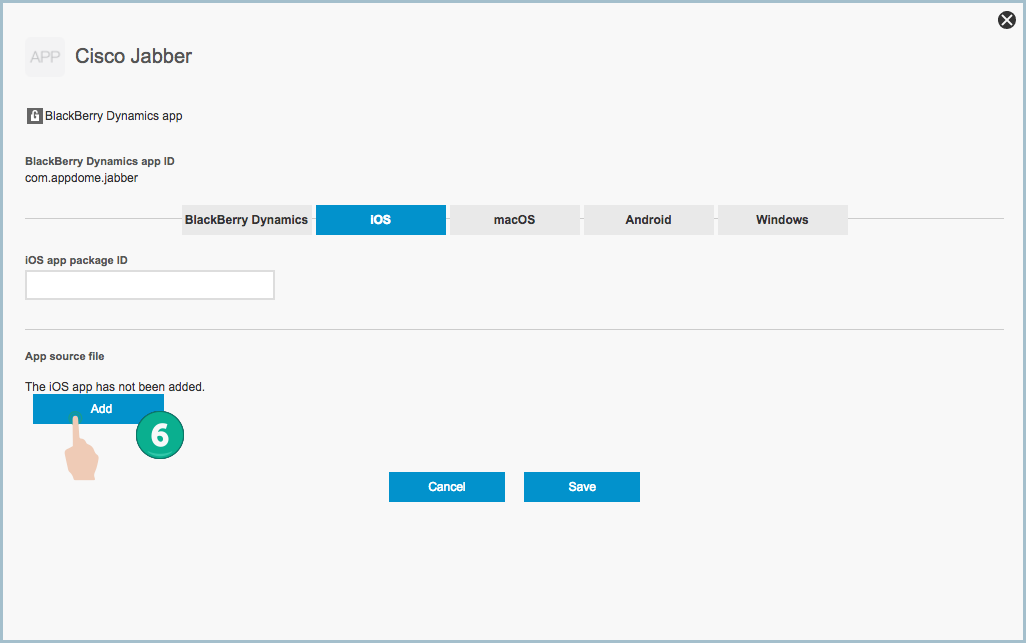Open the macOS tab
The image size is (1026, 643).
pyautogui.click(x=514, y=220)
